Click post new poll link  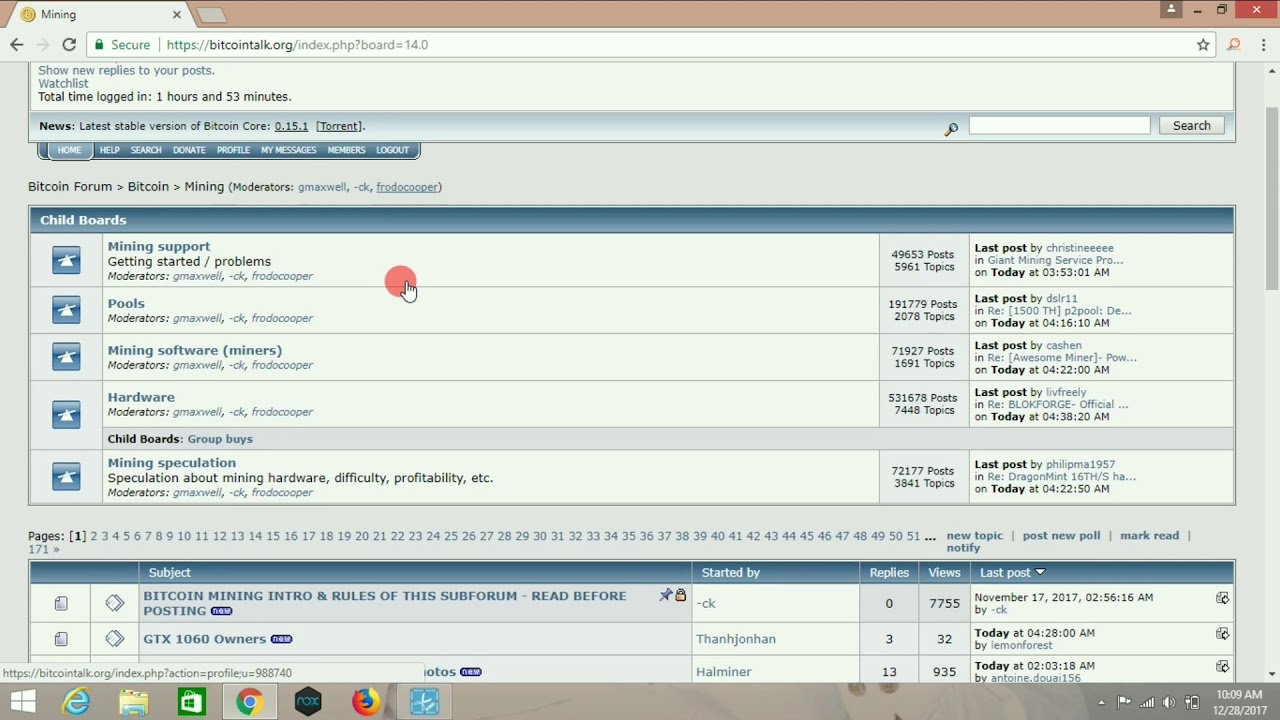click(x=1061, y=536)
